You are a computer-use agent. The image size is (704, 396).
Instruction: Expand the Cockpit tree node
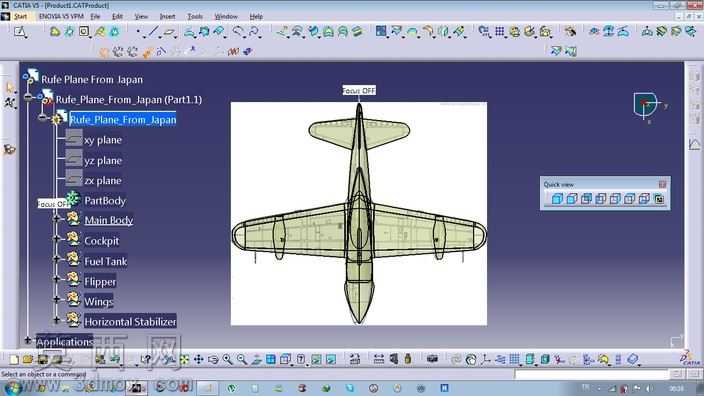coord(57,239)
